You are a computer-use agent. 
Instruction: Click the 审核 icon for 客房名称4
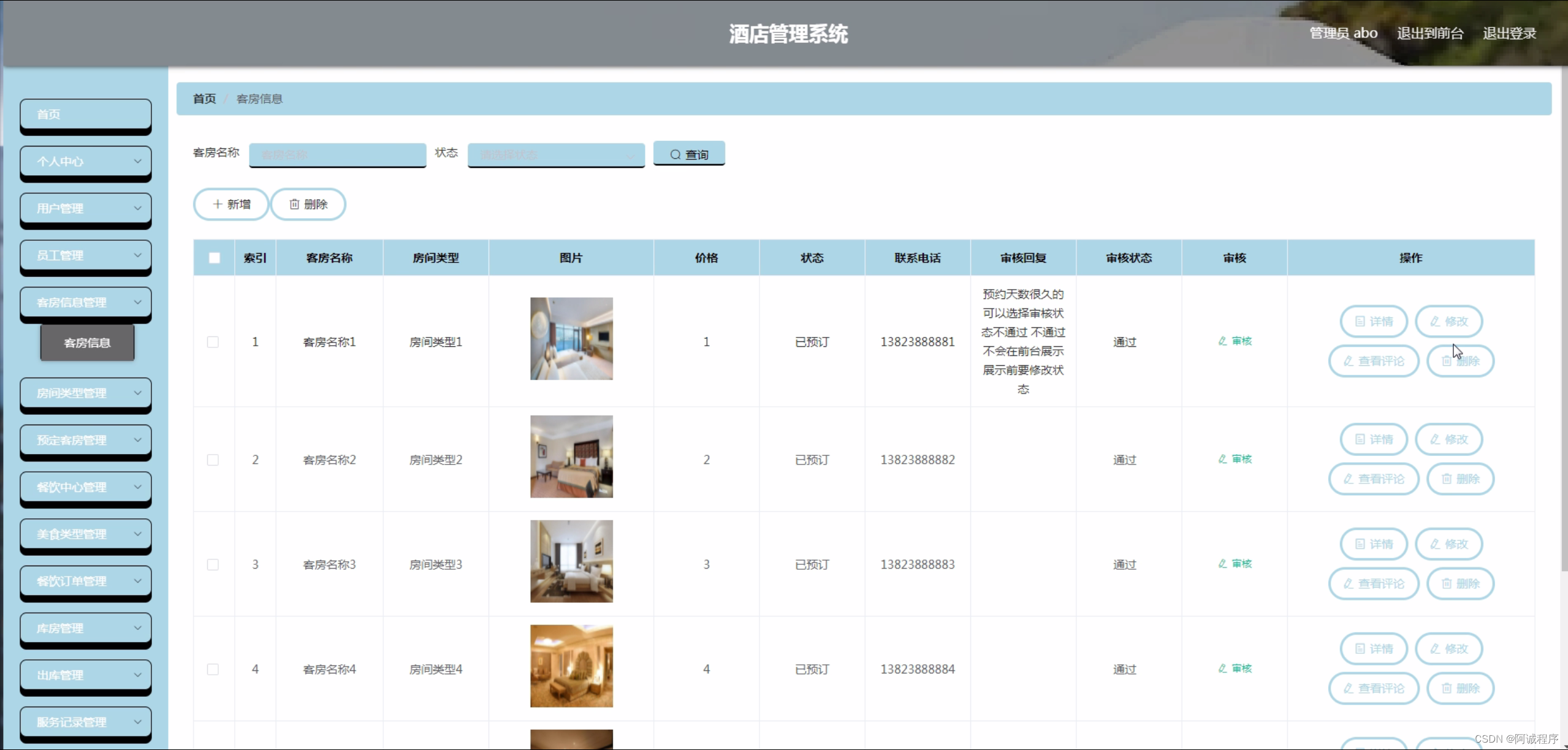1235,669
